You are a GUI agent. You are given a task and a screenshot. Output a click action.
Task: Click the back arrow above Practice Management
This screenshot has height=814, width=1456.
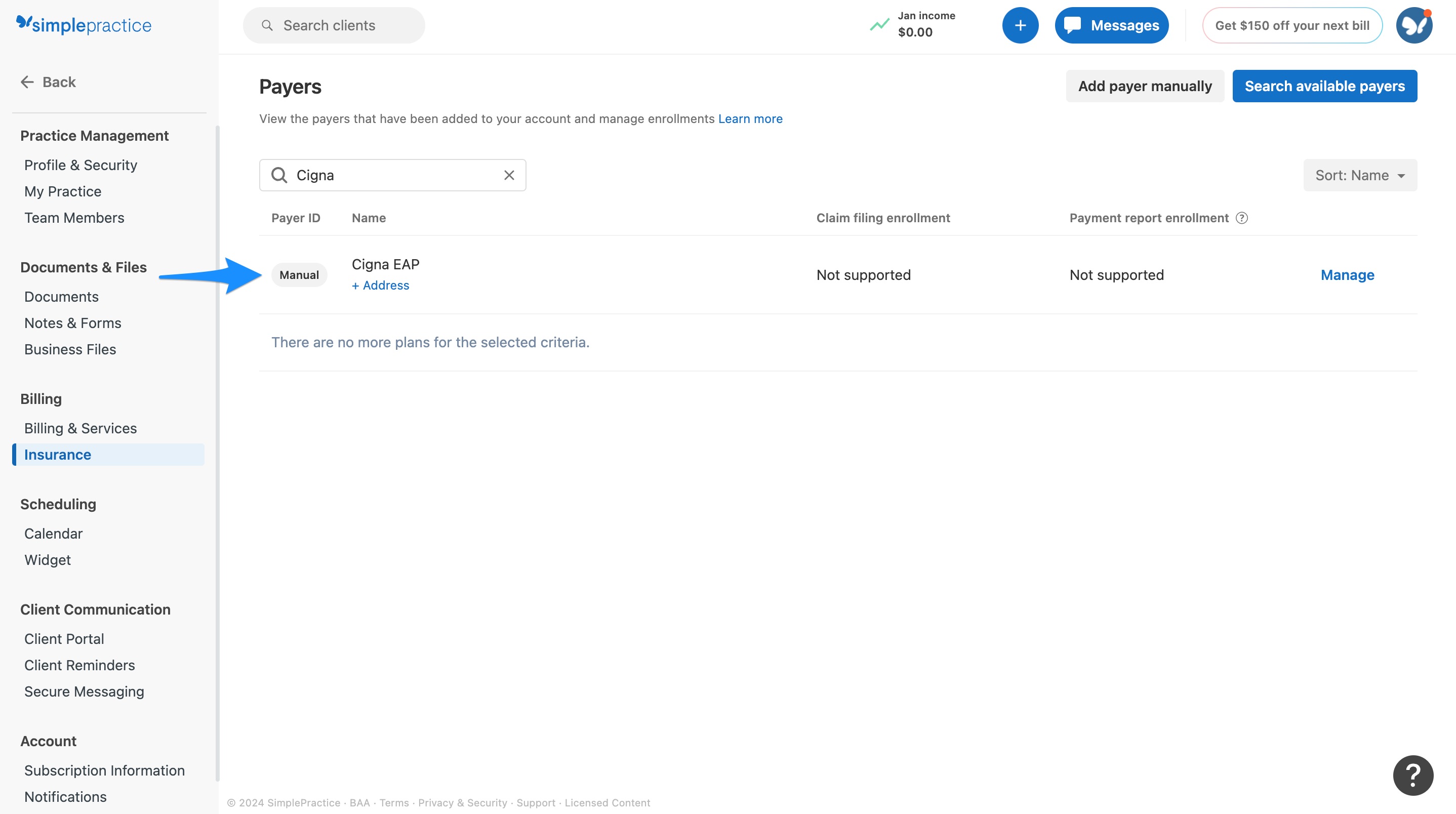click(x=26, y=82)
